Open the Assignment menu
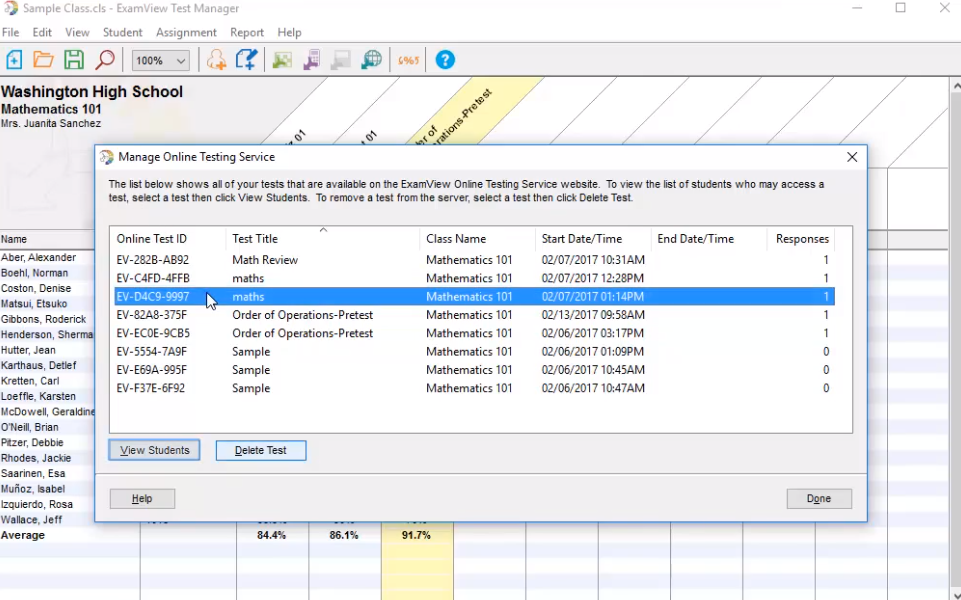The height and width of the screenshot is (600, 961). point(186,32)
